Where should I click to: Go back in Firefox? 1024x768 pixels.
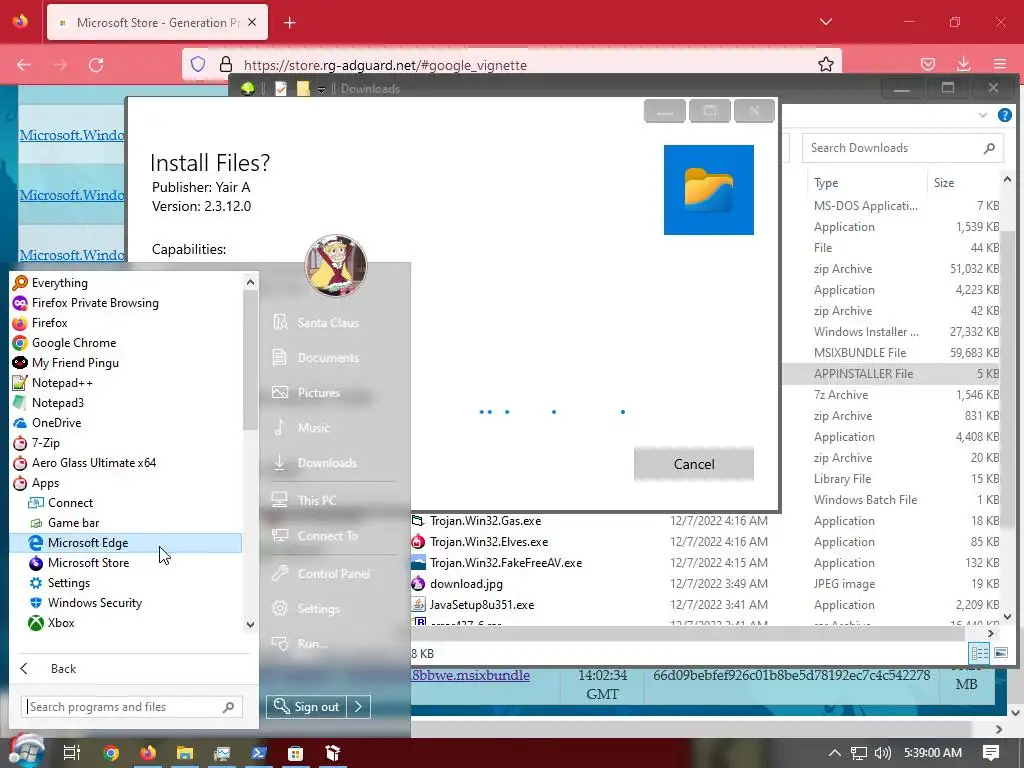(24, 65)
